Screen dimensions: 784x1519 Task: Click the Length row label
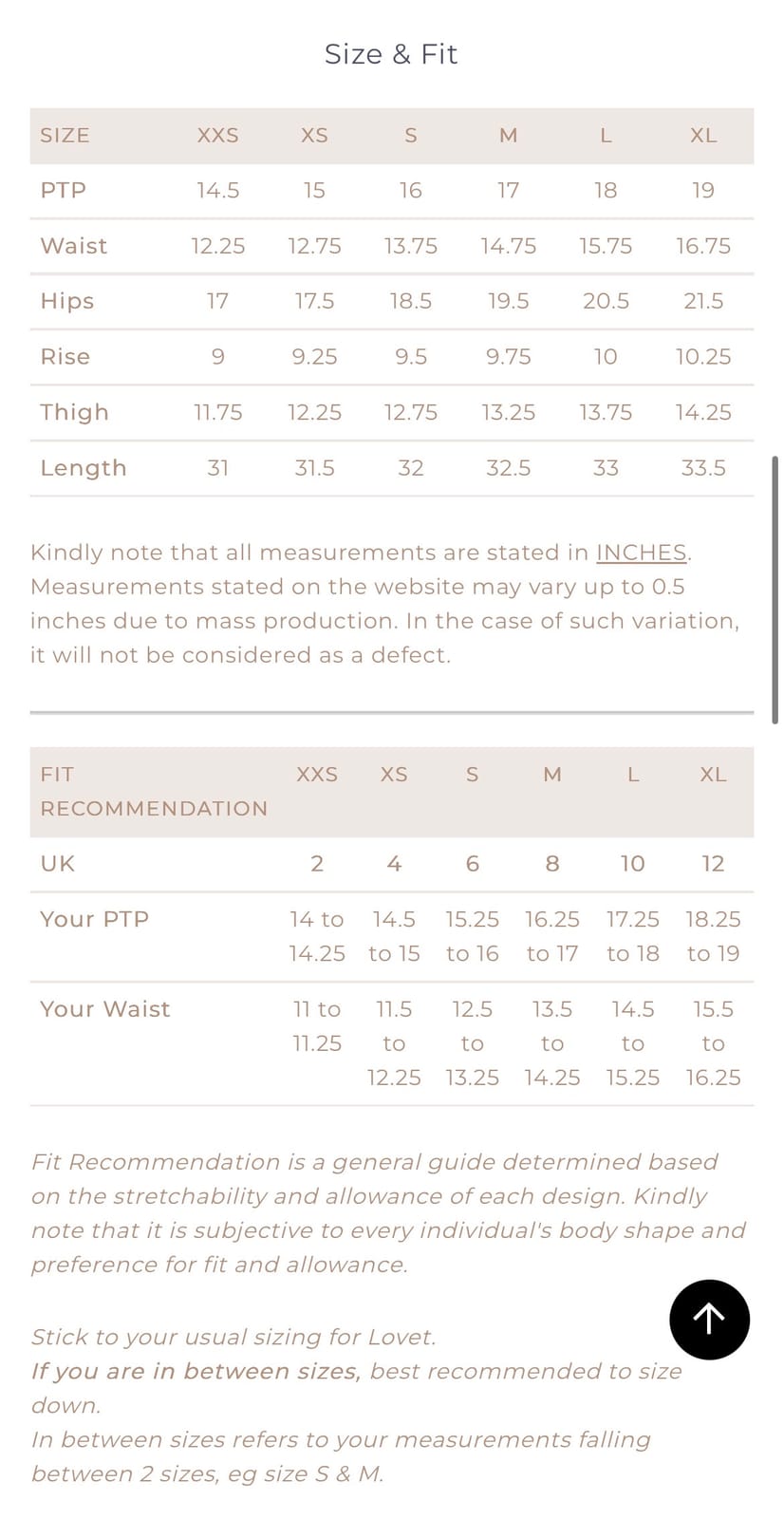84,468
